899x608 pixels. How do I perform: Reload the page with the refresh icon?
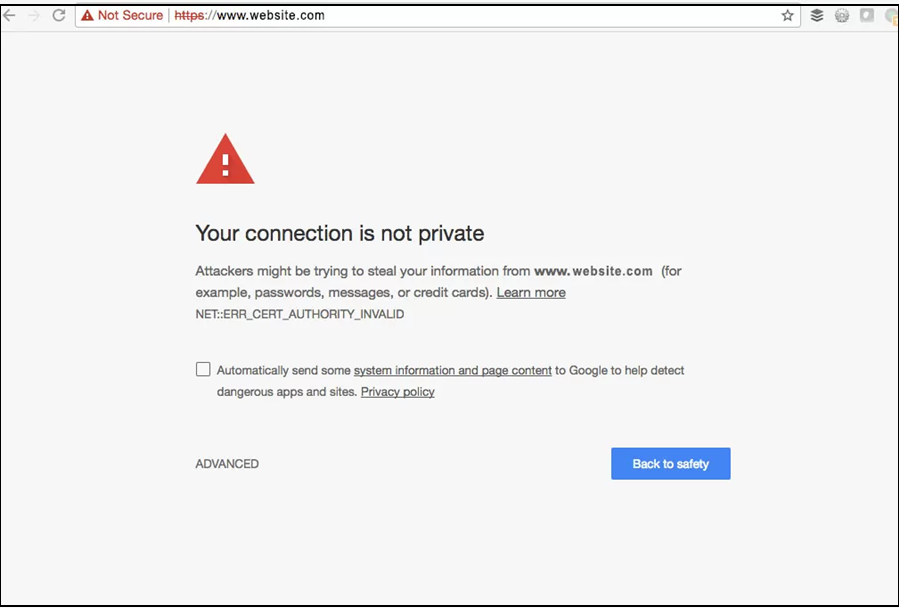tap(59, 16)
